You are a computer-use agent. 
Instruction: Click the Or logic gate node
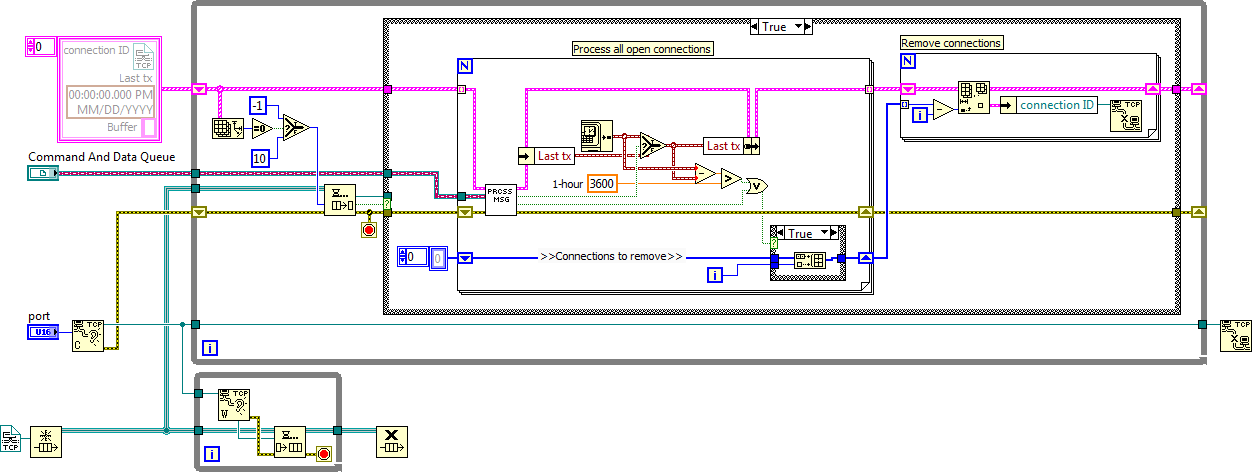coord(758,185)
